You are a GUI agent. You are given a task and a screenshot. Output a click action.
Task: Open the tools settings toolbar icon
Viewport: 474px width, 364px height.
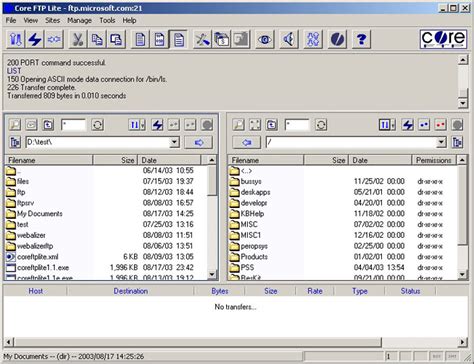click(202, 39)
